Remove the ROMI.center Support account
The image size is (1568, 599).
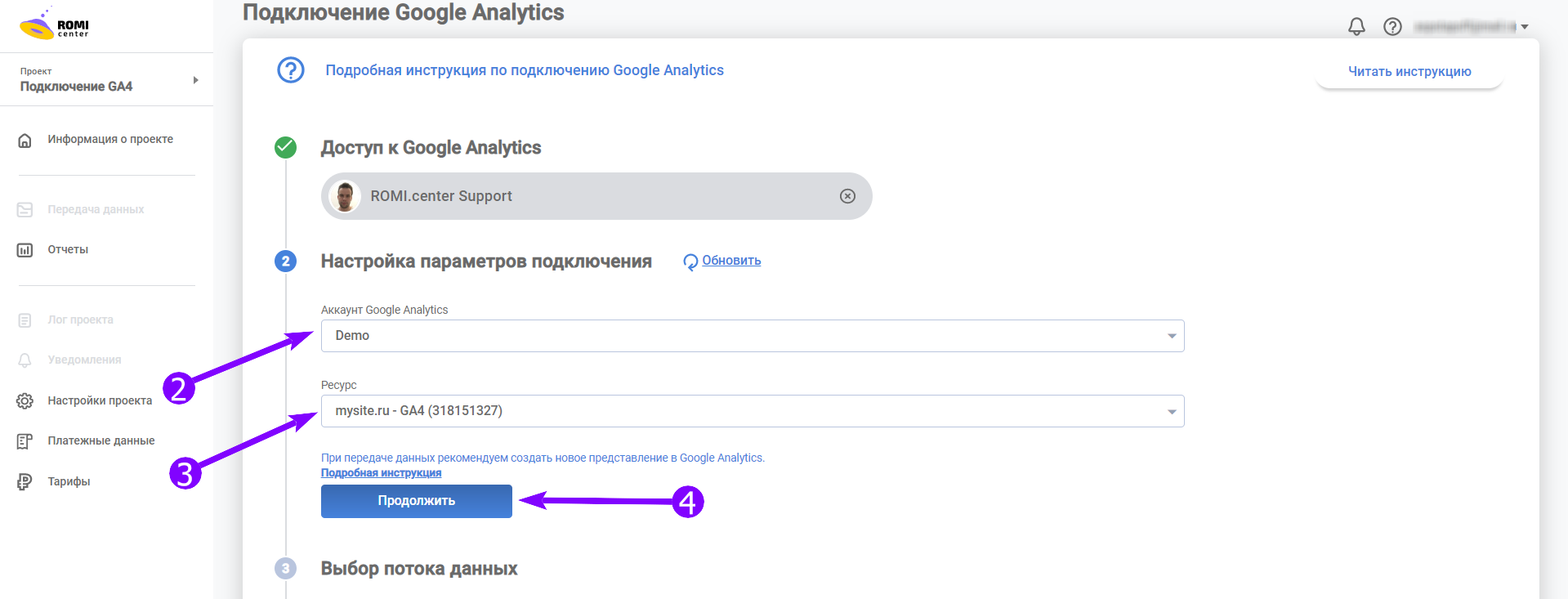click(x=848, y=196)
